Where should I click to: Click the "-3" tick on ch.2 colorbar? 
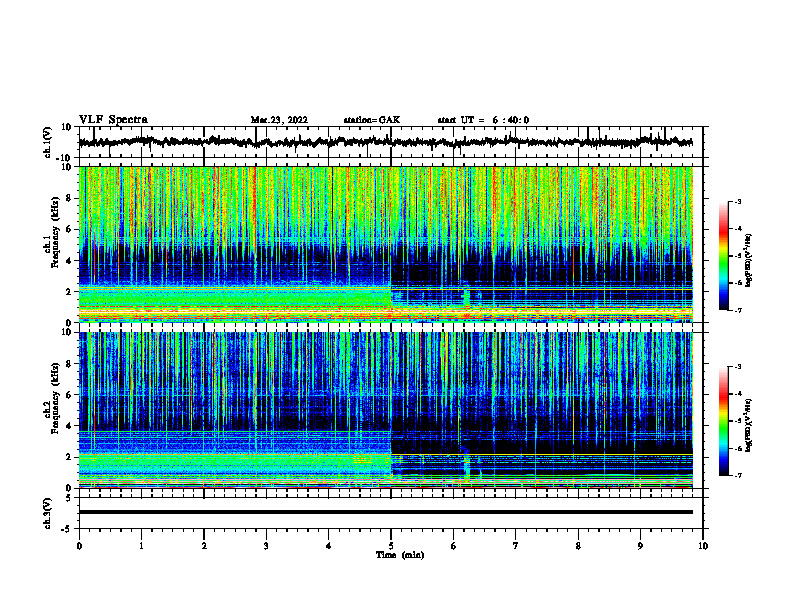(x=738, y=367)
